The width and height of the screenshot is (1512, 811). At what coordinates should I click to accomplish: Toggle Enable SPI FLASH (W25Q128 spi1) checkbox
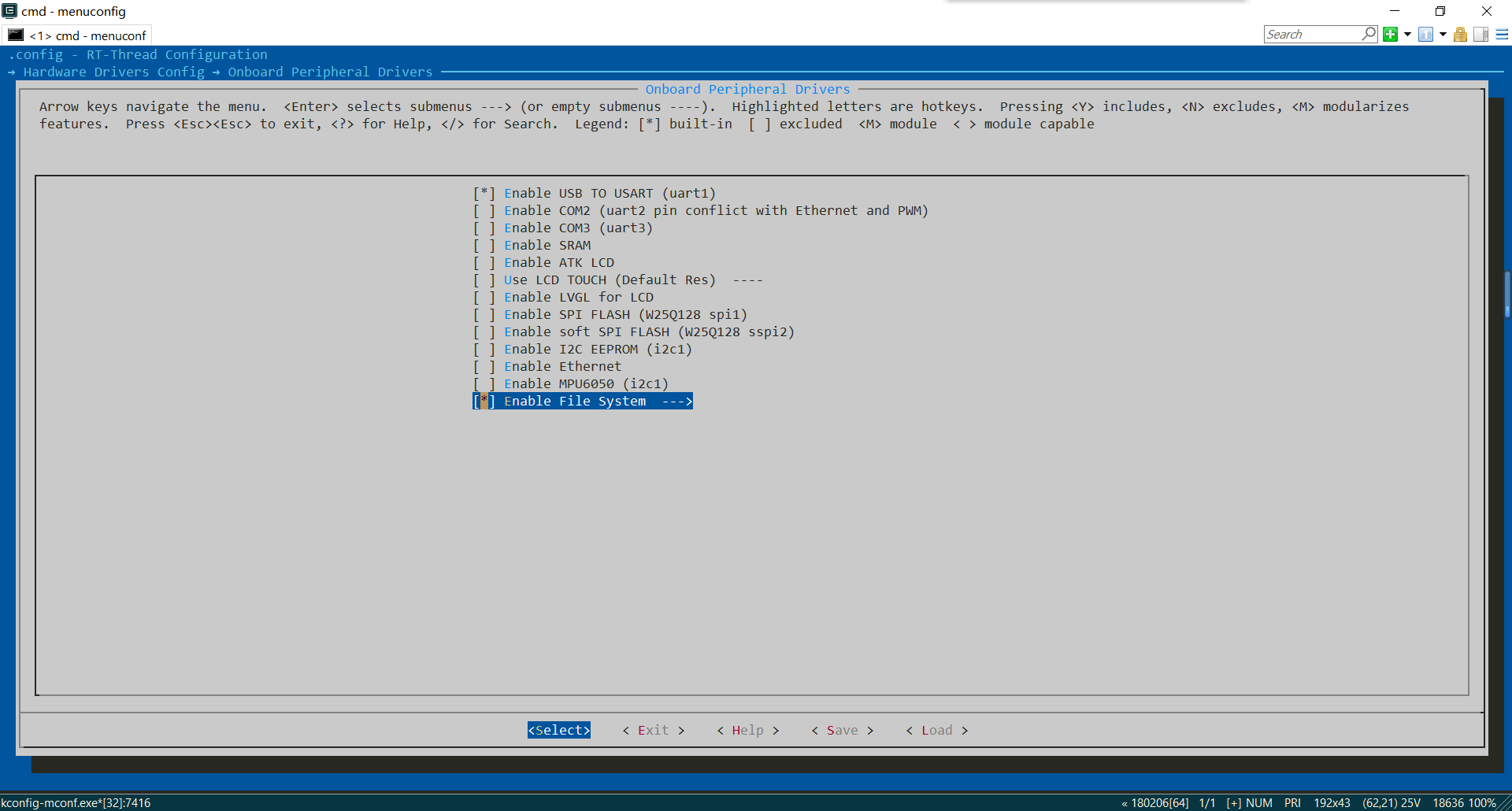tap(484, 314)
